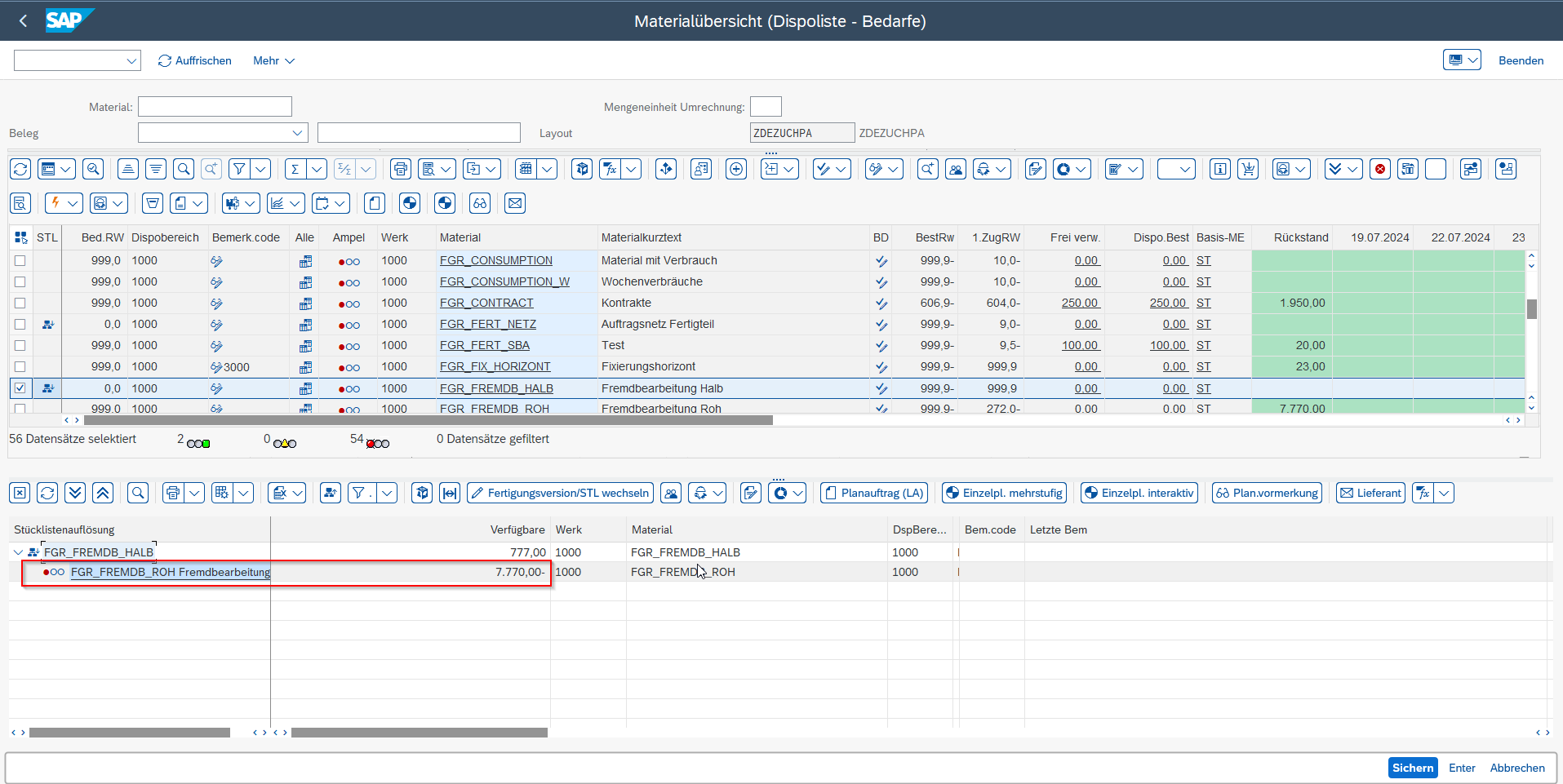Click the shopping cart icon in the toolbar
The width and height of the screenshot is (1563, 784).
point(1247,169)
